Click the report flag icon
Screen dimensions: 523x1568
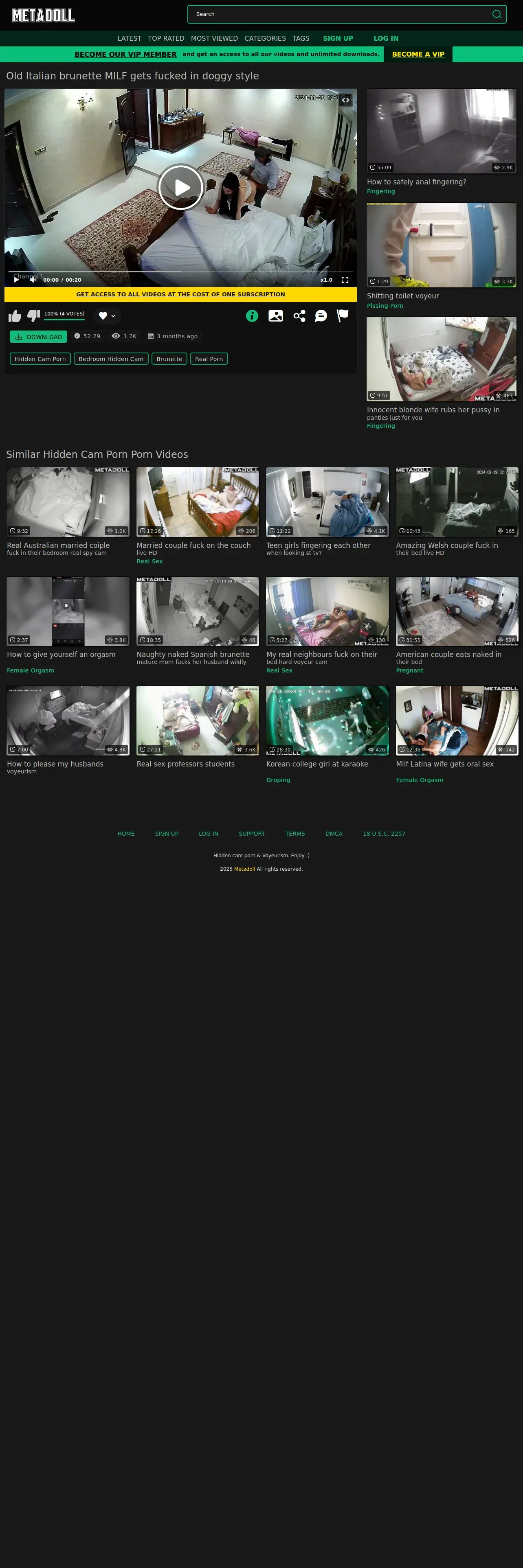(343, 315)
